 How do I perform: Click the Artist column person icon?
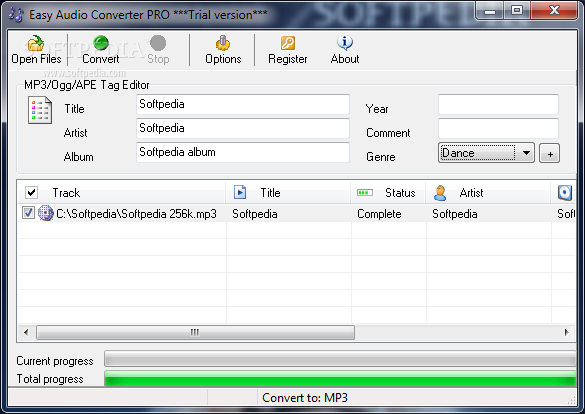coord(440,193)
